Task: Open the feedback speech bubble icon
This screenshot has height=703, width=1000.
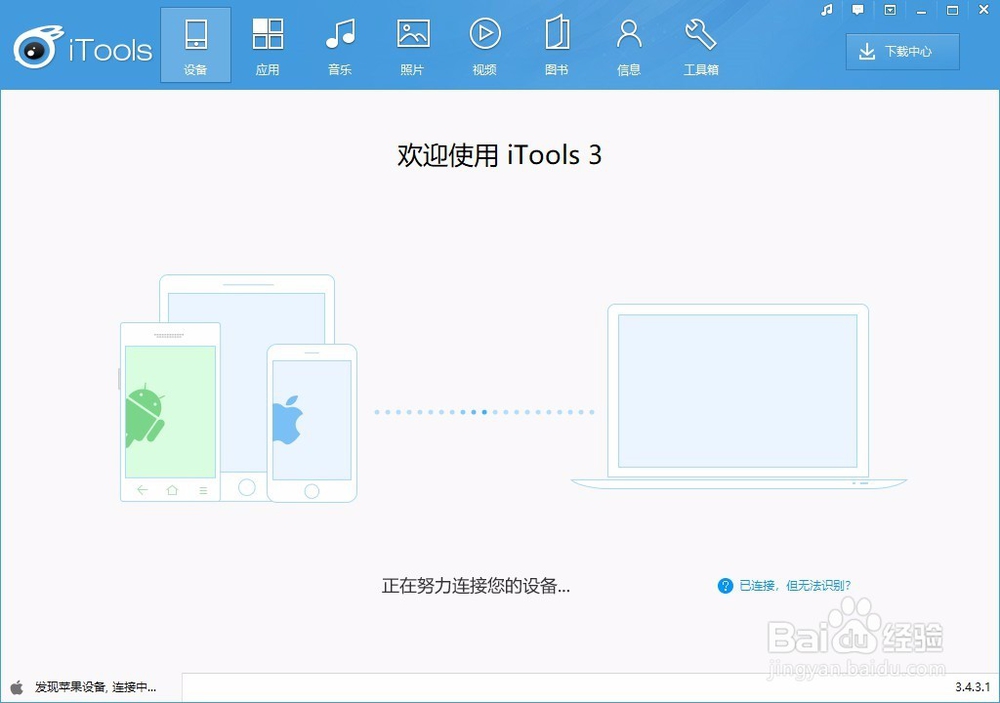Action: 858,10
